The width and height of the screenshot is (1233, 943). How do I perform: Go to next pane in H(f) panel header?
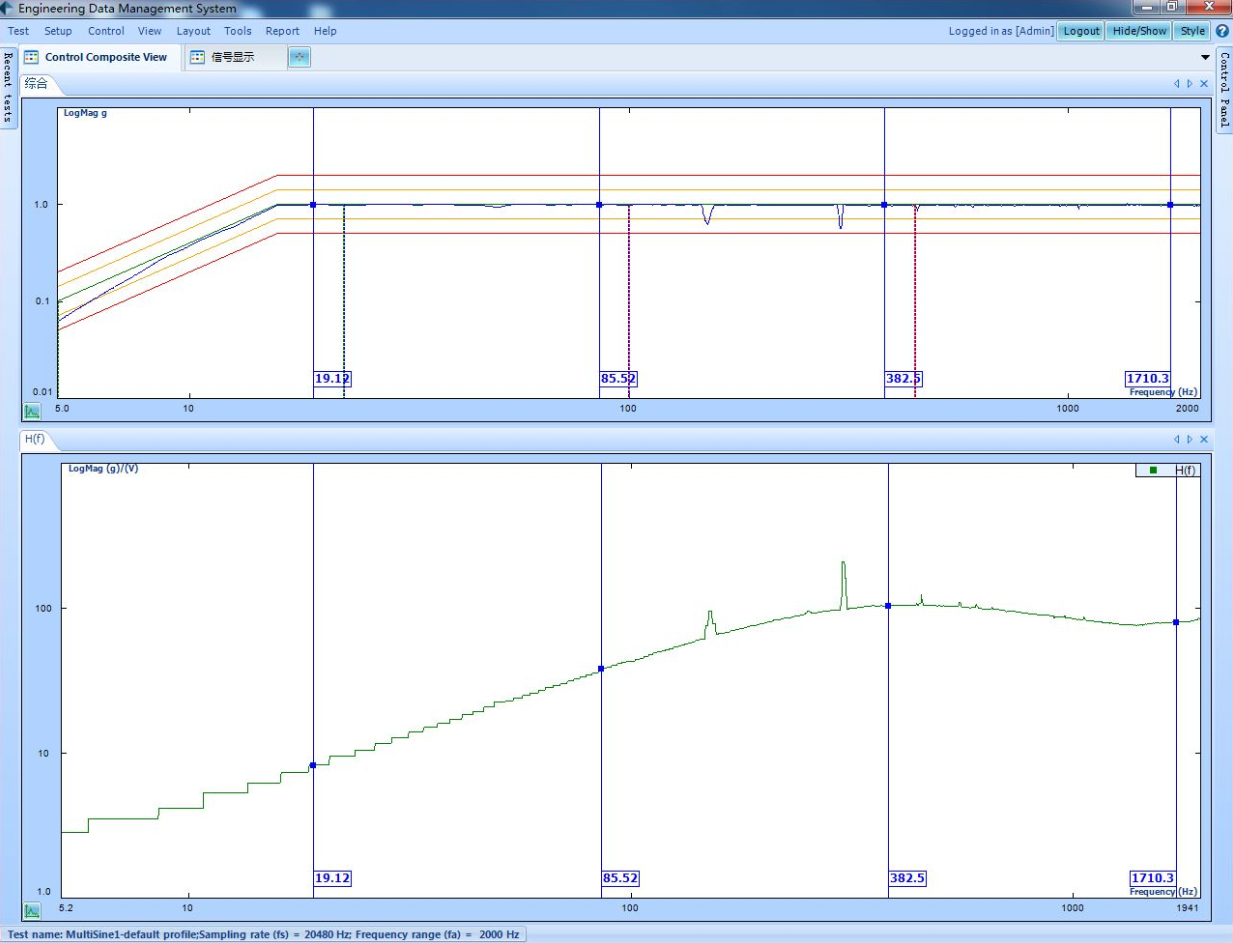click(x=1190, y=439)
